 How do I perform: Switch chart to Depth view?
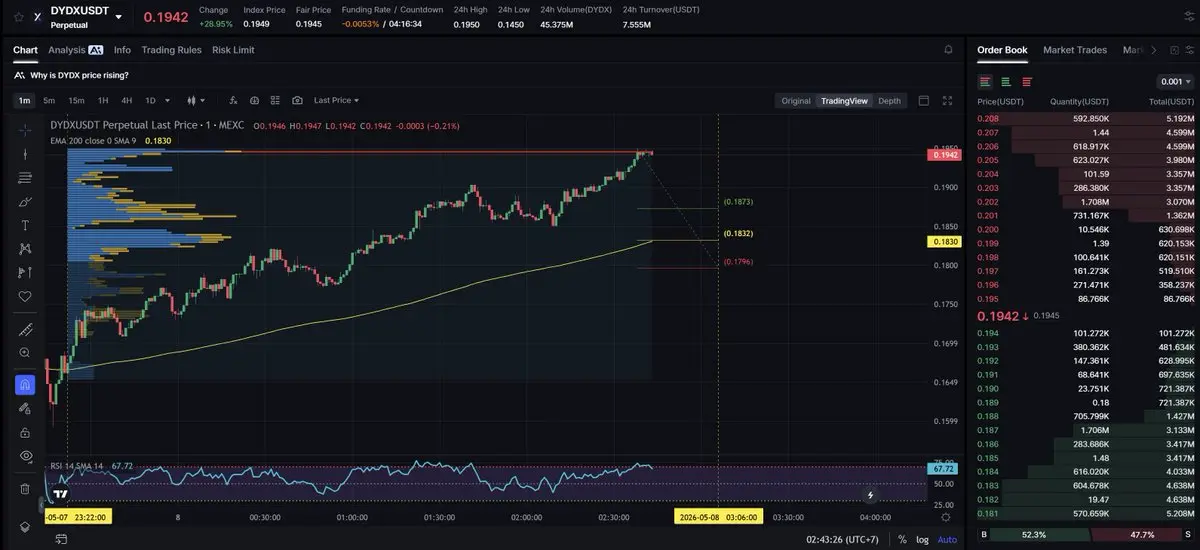[x=889, y=101]
